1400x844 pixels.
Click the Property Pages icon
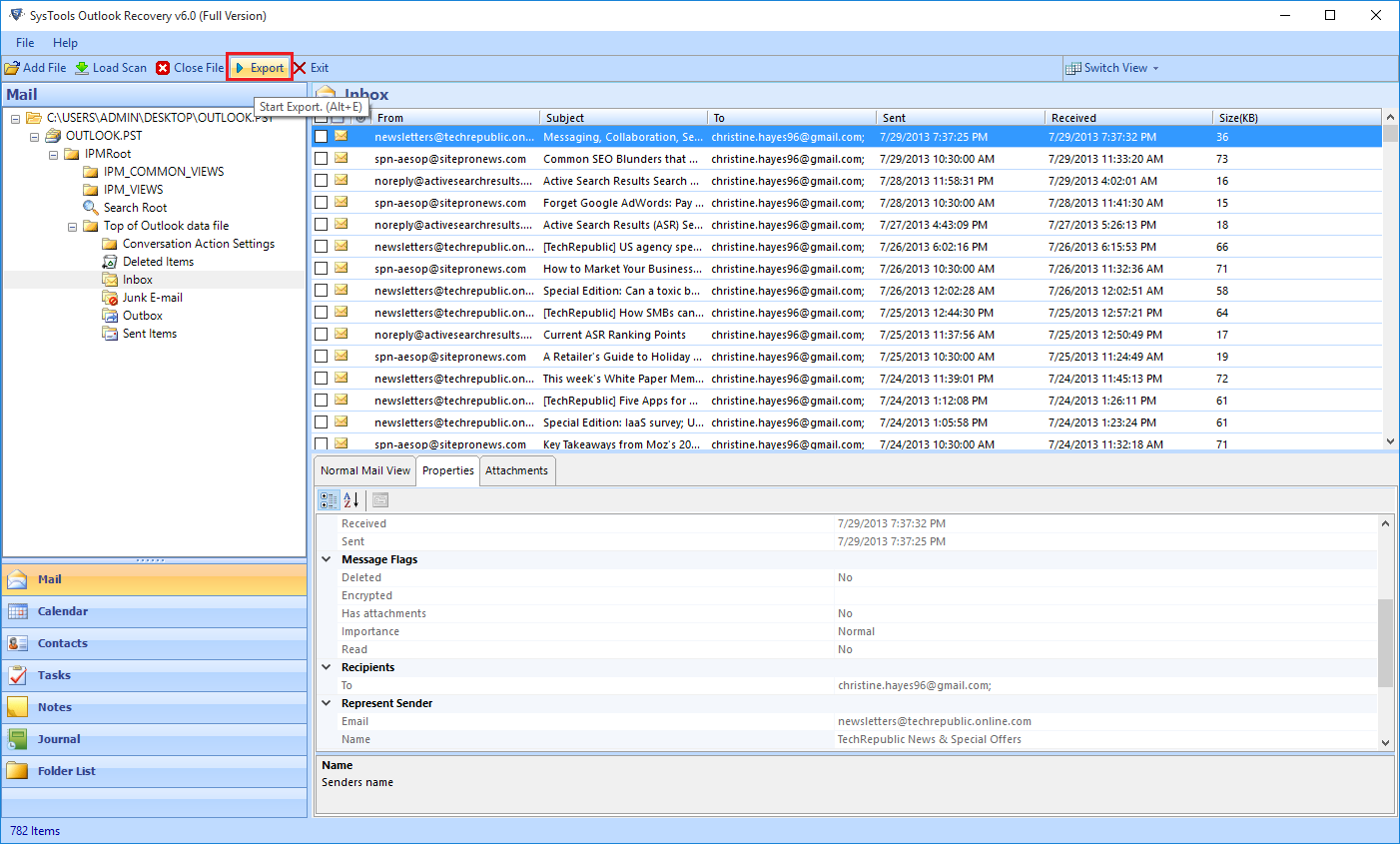tap(379, 499)
